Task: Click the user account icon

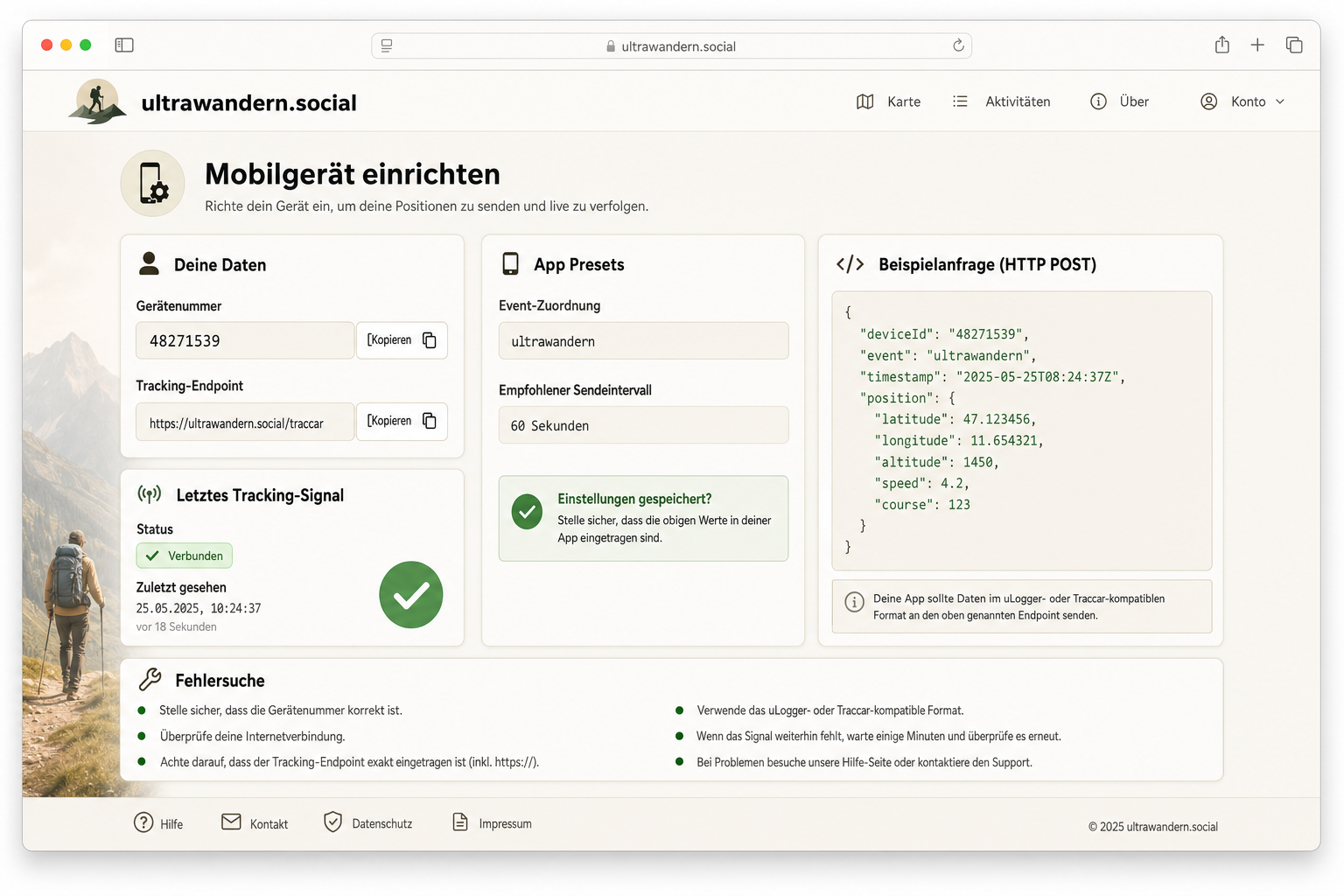Action: pyautogui.click(x=1208, y=101)
